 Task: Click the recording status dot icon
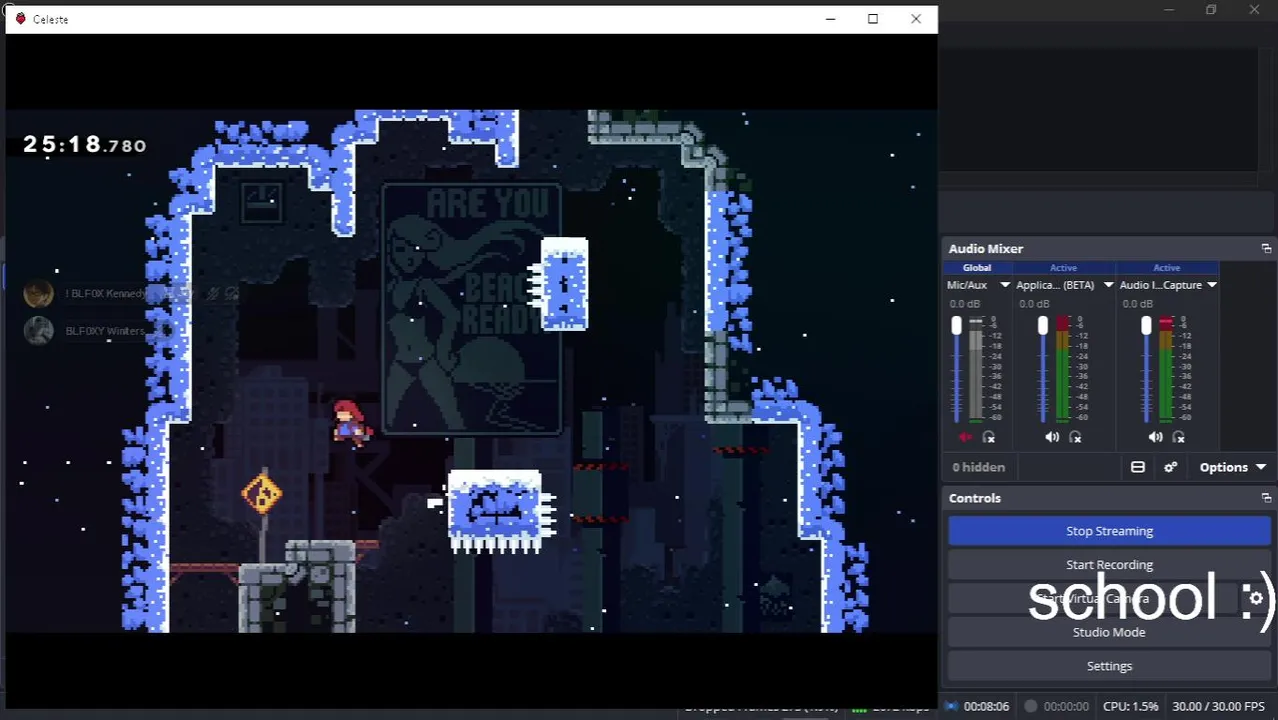click(x=1031, y=706)
